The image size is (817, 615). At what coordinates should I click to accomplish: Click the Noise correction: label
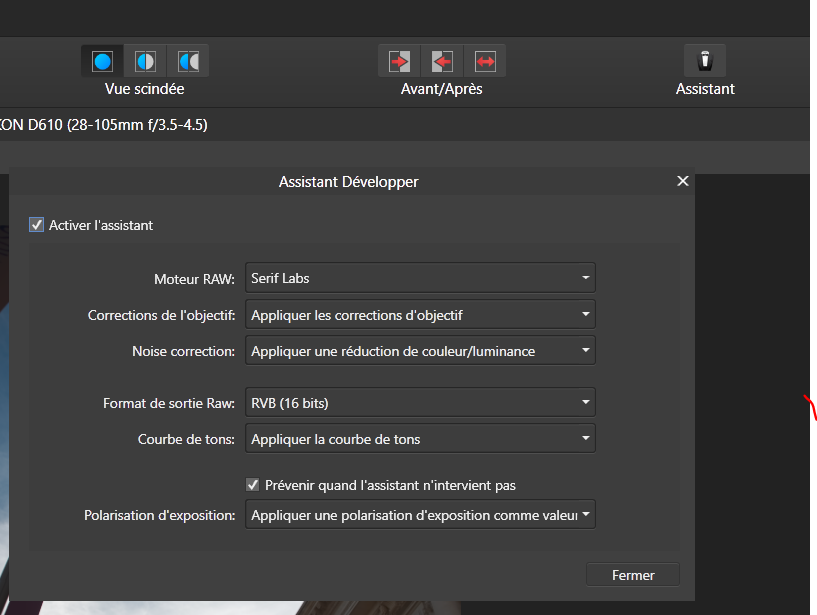pos(183,351)
